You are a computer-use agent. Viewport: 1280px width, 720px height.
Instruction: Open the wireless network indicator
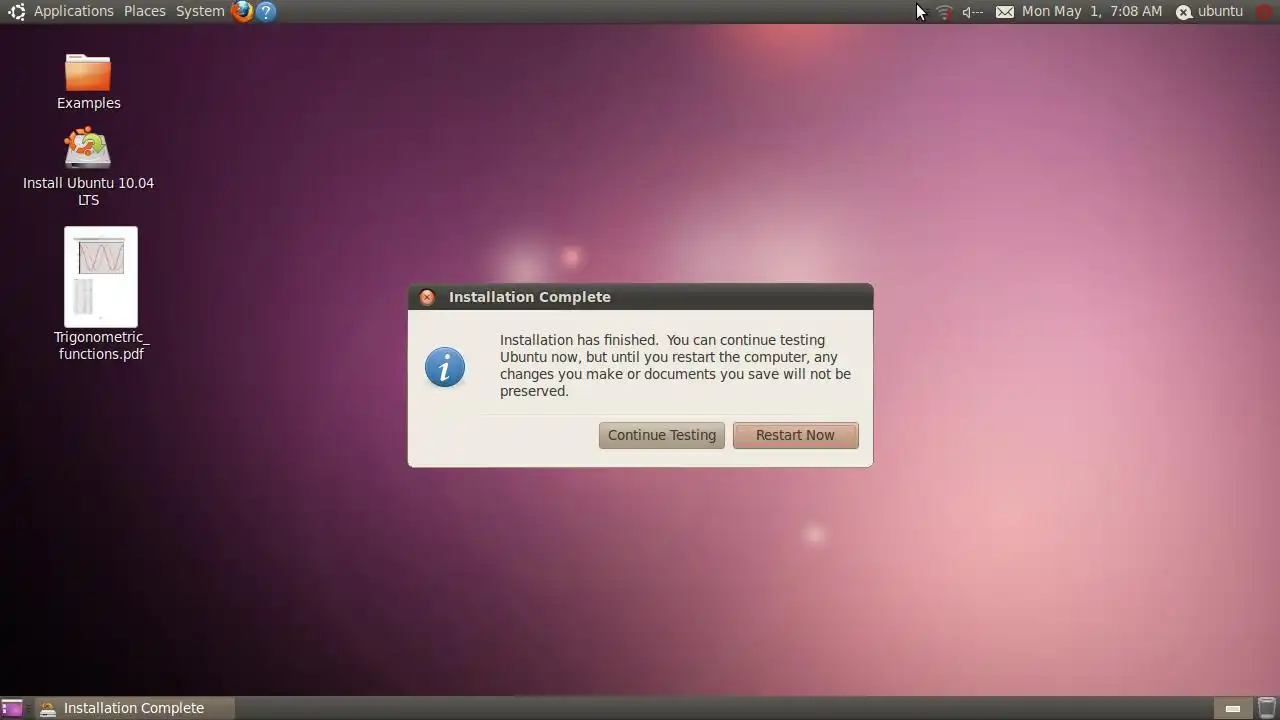pos(944,12)
